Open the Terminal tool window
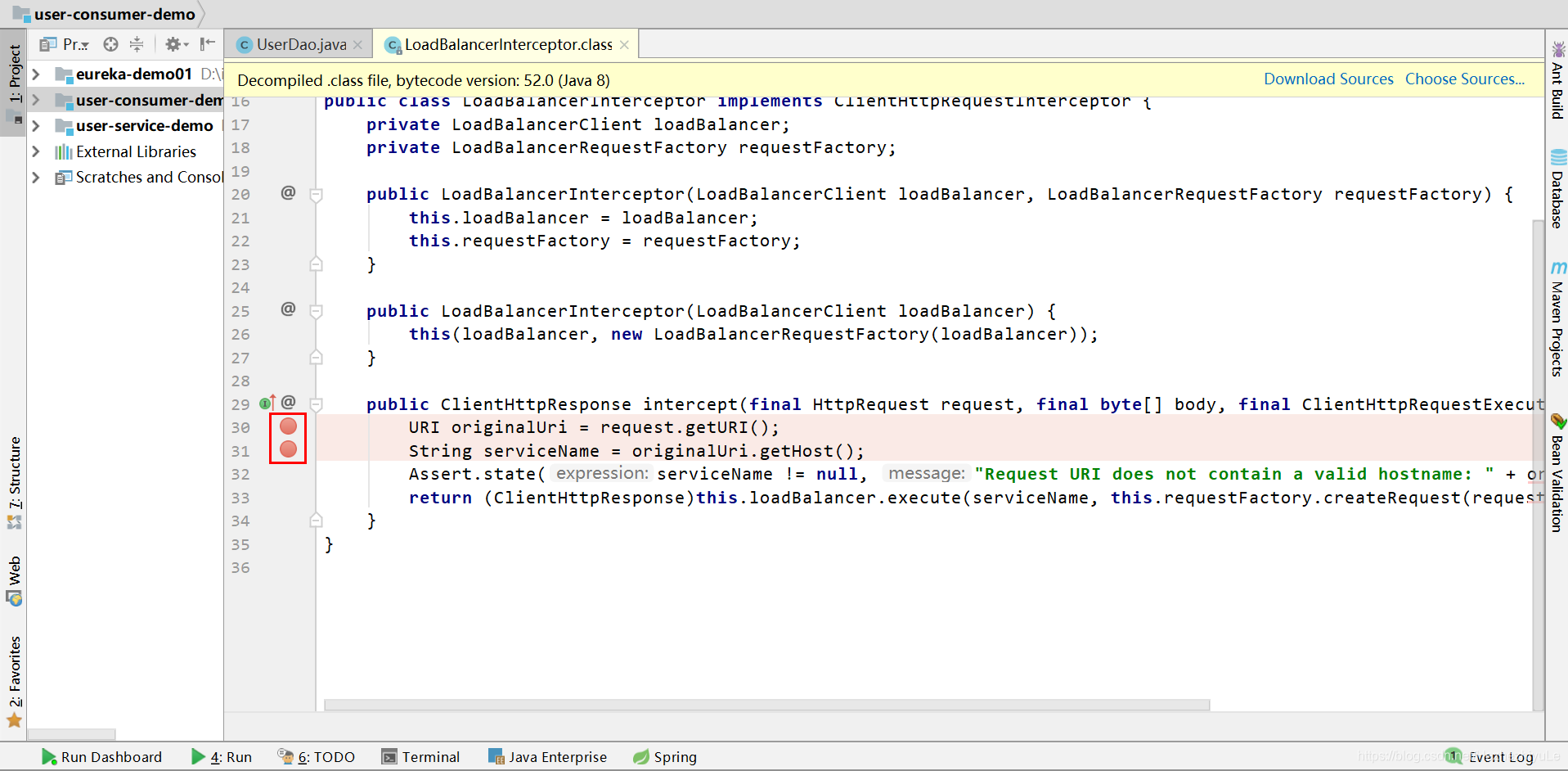Image resolution: width=1568 pixels, height=771 pixels. pos(420,757)
